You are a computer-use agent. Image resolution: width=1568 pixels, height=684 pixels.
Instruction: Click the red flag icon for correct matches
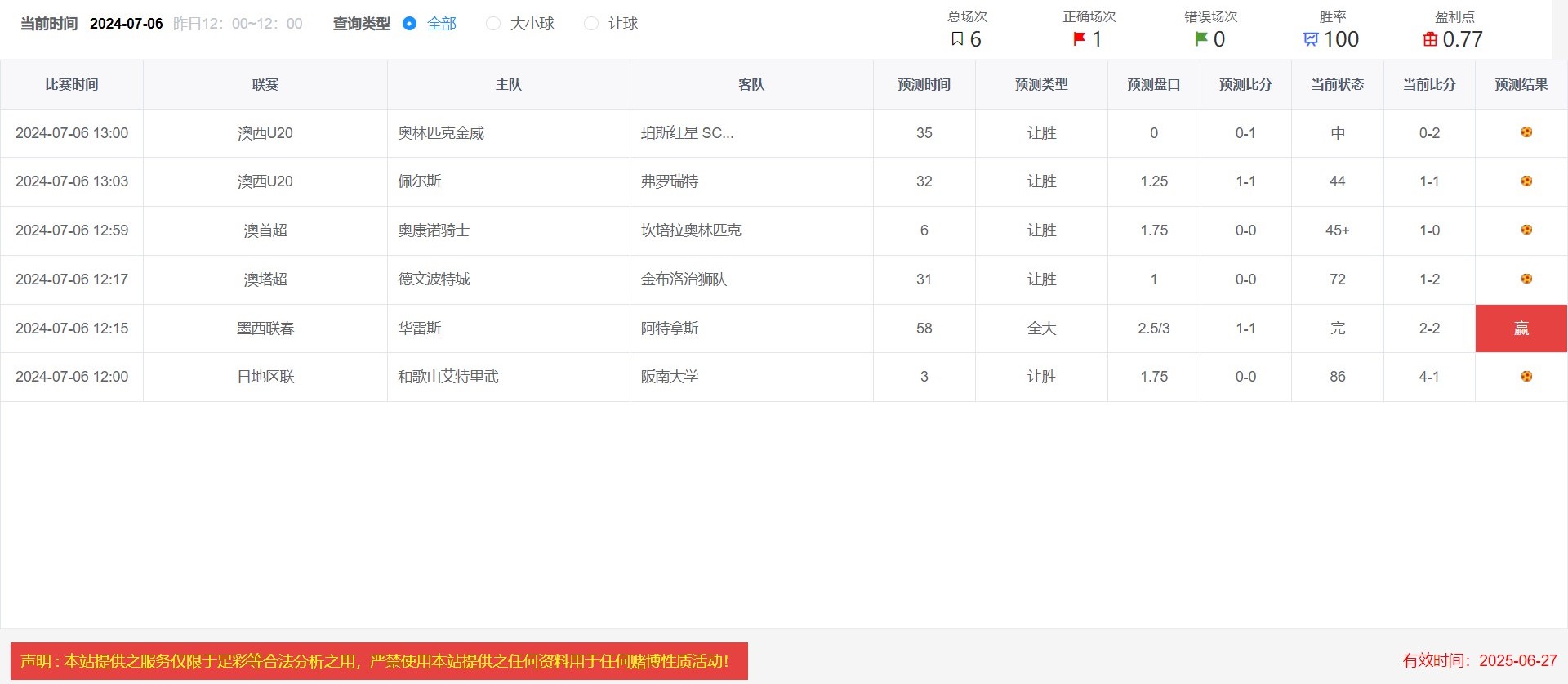point(1079,38)
